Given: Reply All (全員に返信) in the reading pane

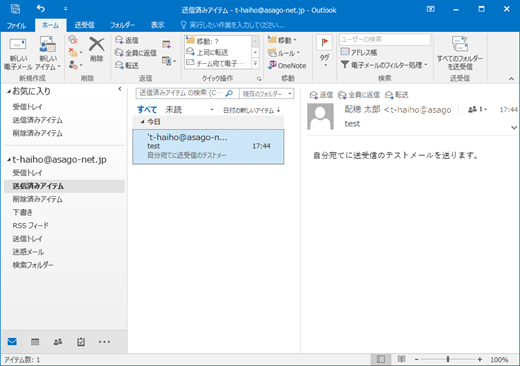Looking at the screenshot, I should pos(359,95).
